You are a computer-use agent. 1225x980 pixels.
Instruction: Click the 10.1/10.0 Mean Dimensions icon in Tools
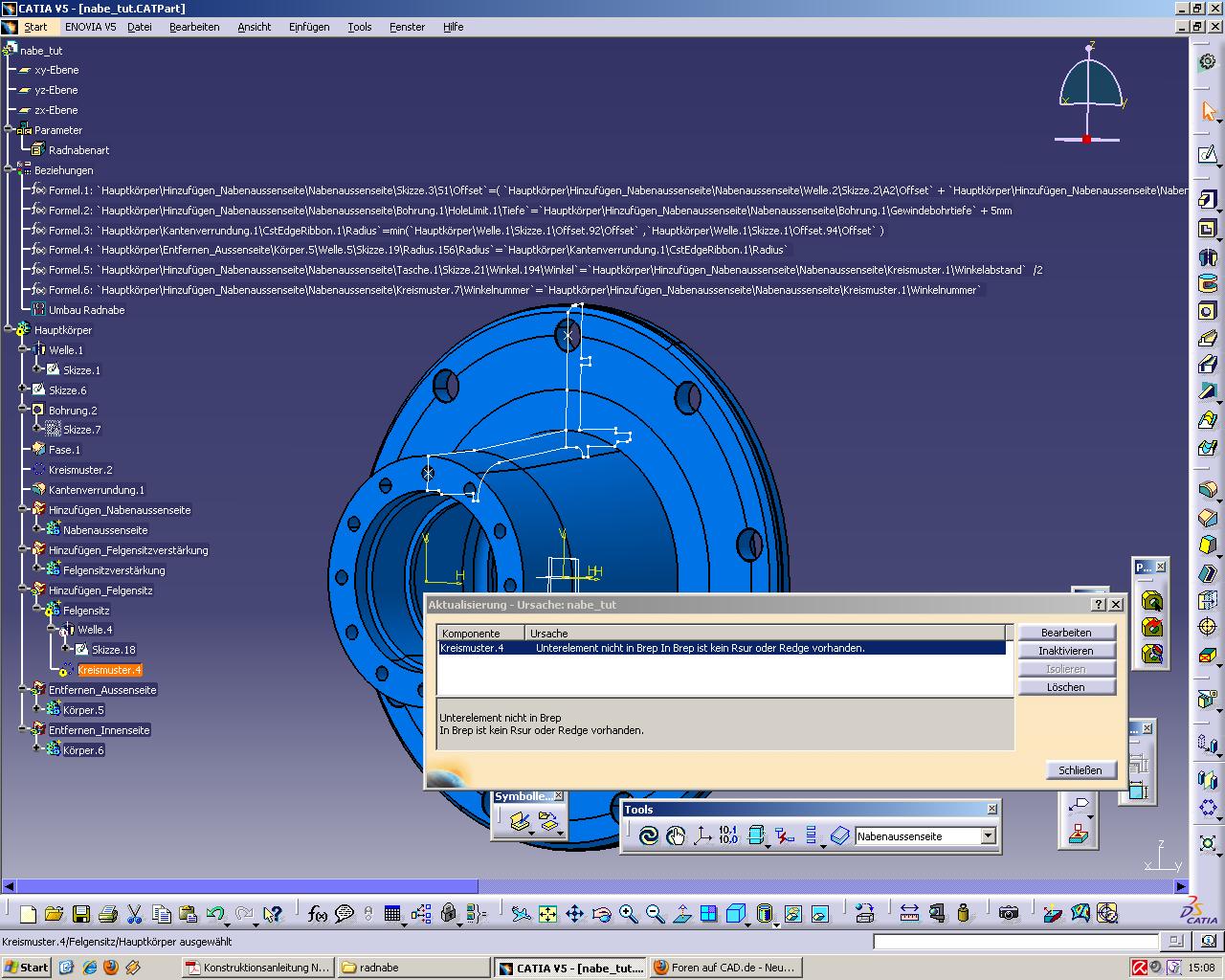pyautogui.click(x=728, y=835)
